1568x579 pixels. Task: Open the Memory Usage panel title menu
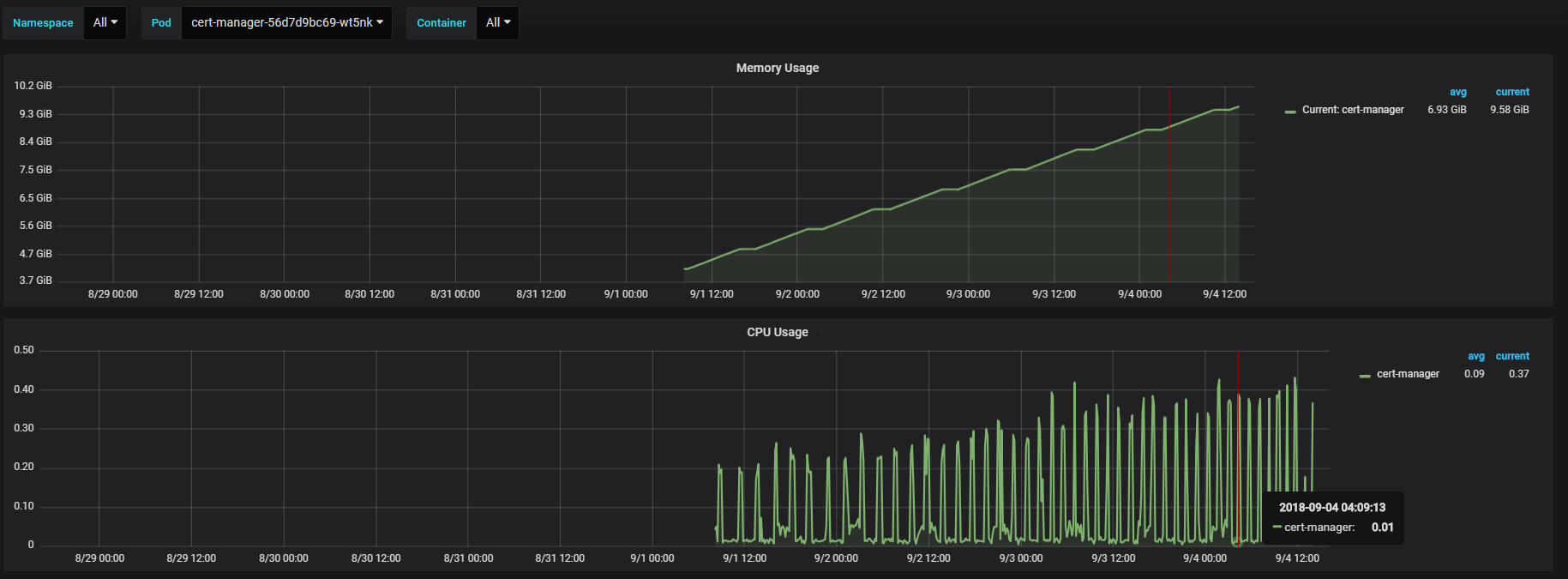tap(778, 68)
